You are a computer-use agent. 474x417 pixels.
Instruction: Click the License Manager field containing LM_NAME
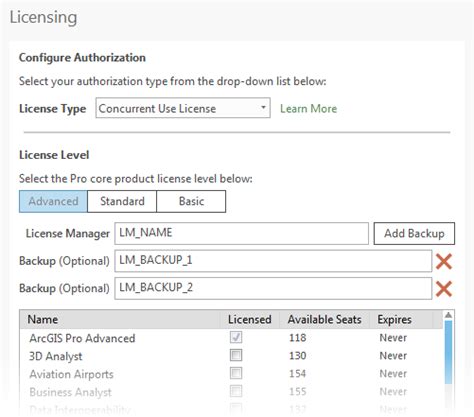[x=242, y=233]
